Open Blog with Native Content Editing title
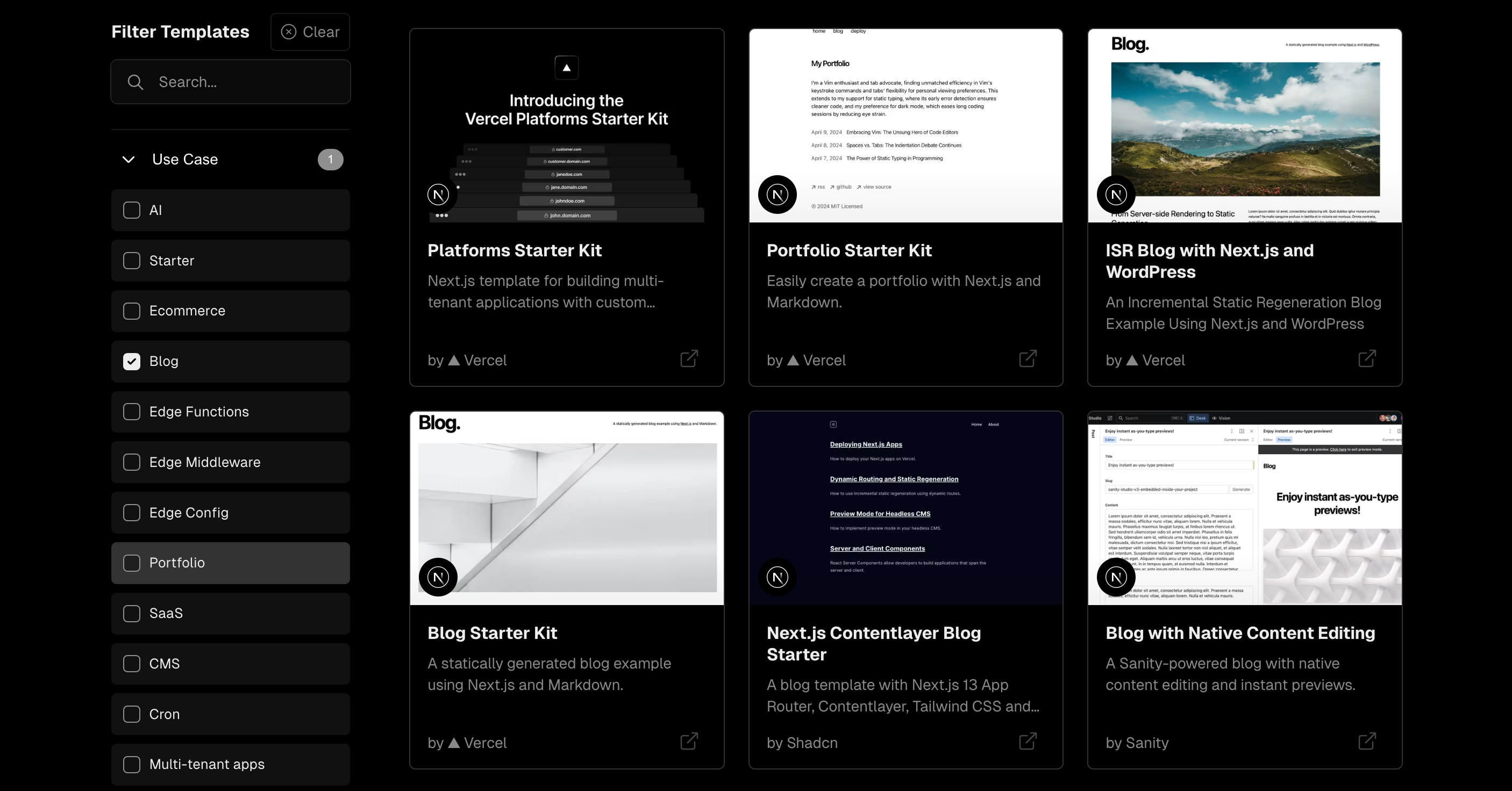This screenshot has width=1512, height=791. click(1240, 633)
